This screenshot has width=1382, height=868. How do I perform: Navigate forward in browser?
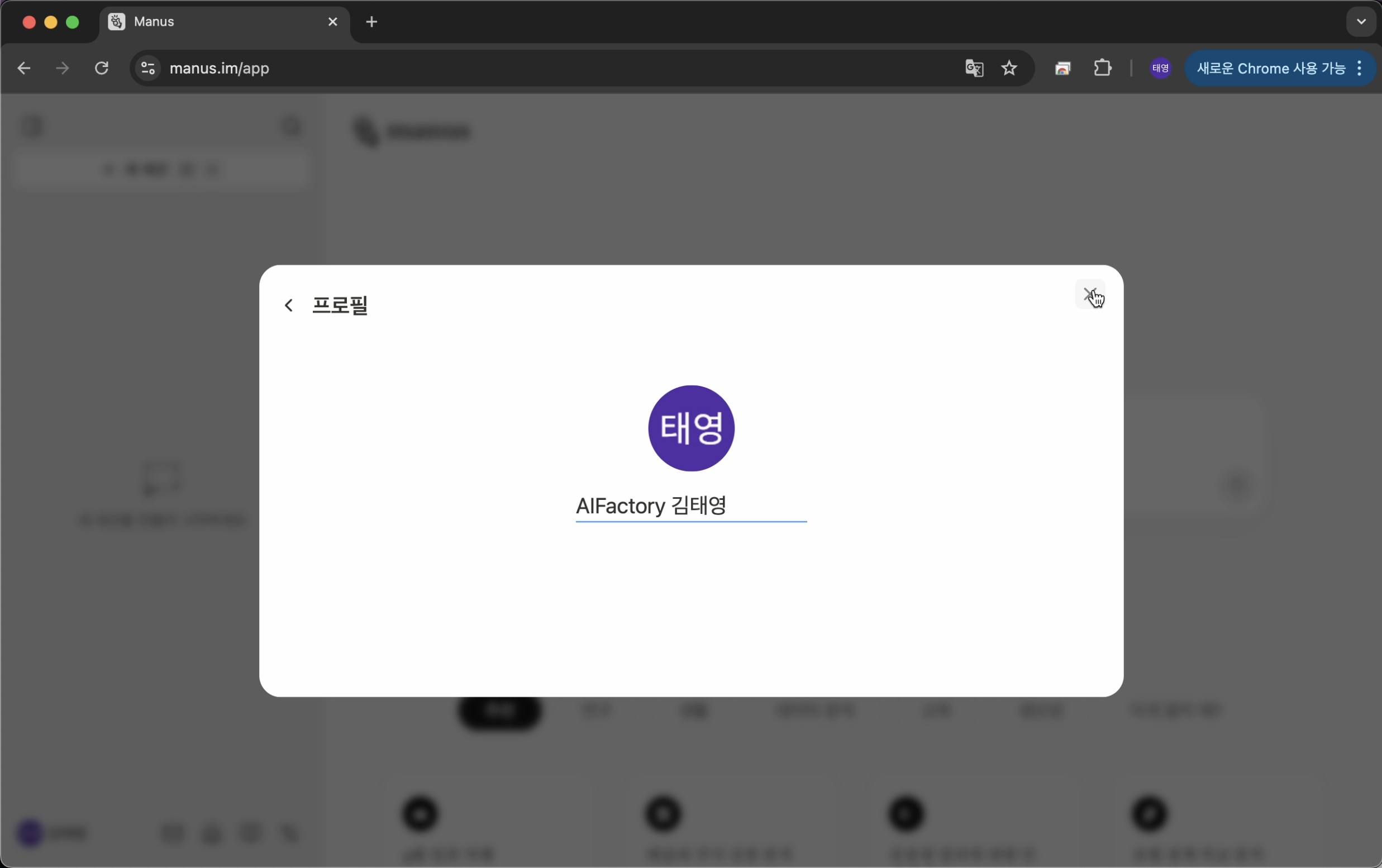pyautogui.click(x=63, y=68)
